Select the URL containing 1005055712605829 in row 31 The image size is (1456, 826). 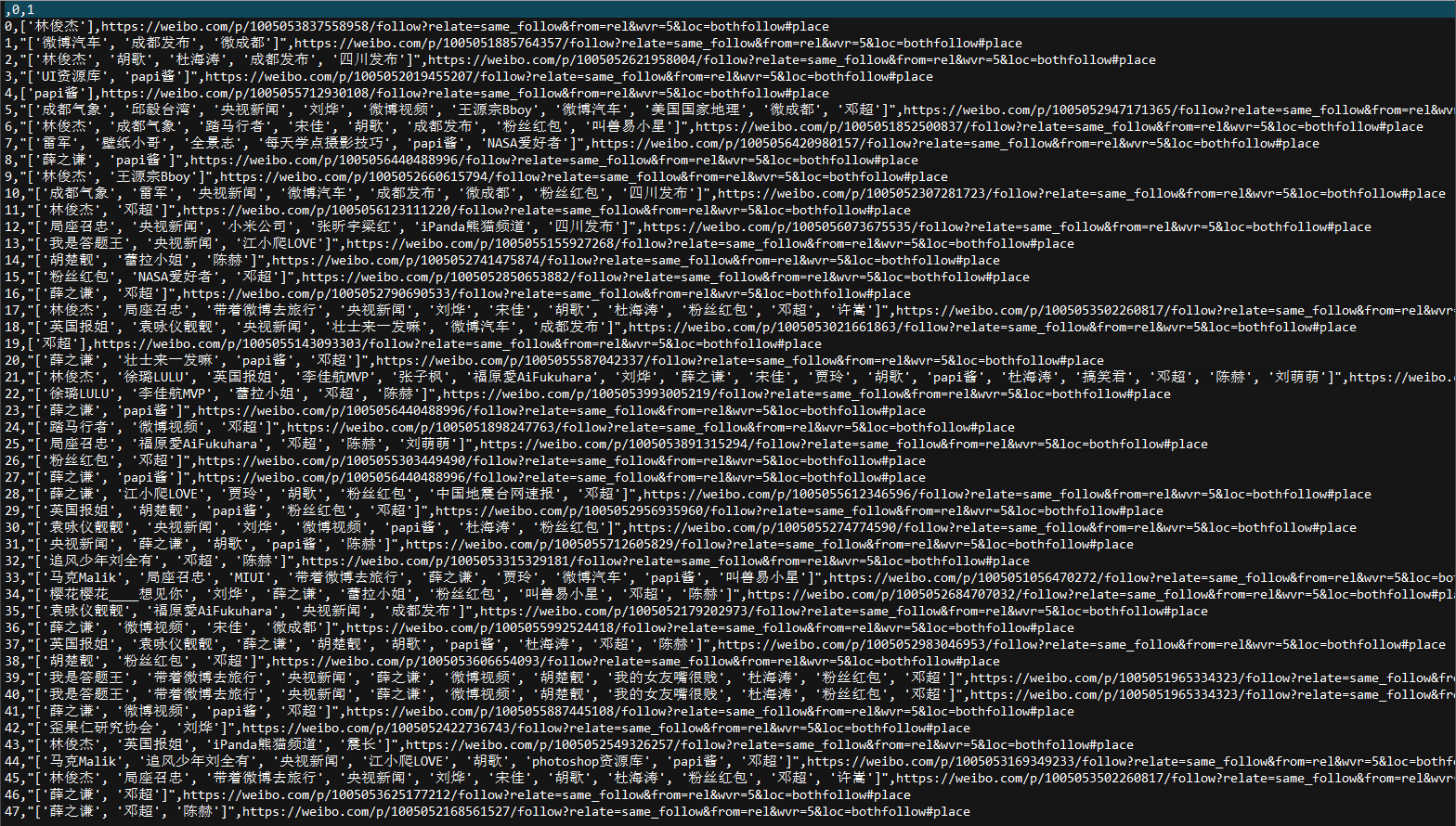[x=770, y=544]
